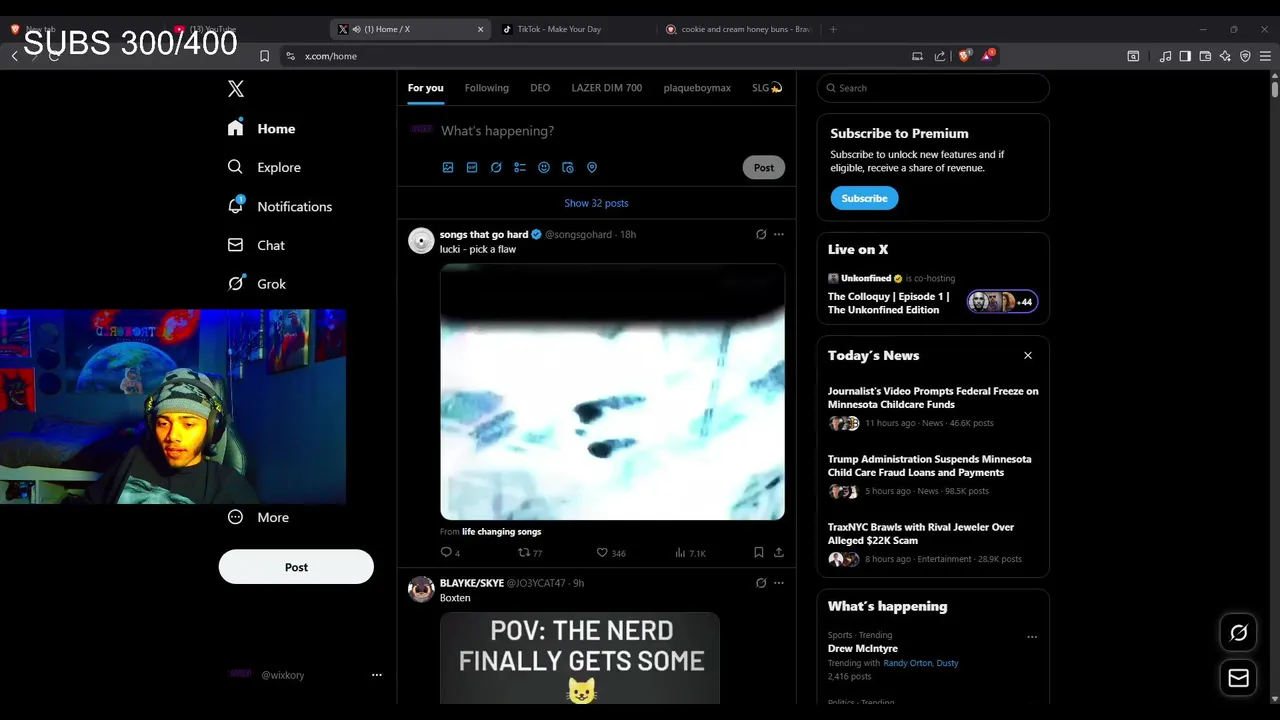The width and height of the screenshot is (1280, 720).
Task: Like the songs that go hard post
Action: click(611, 552)
